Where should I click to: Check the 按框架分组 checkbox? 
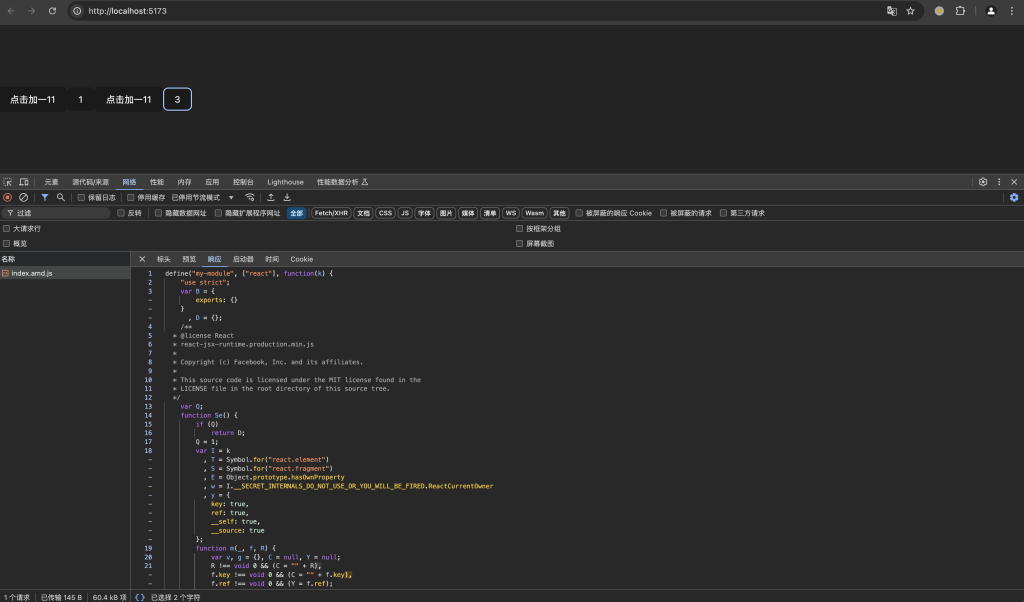pos(520,229)
